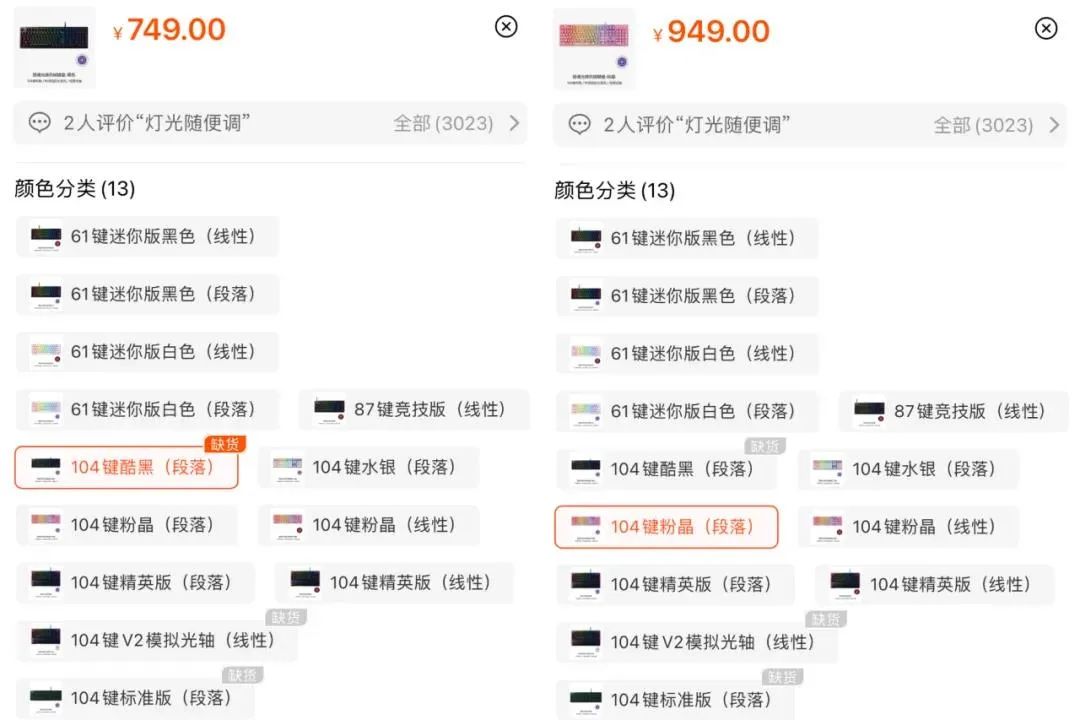Choose 104键V2模拟光轴（线性） in left panel
The width and height of the screenshot is (1080, 720).
point(156,640)
